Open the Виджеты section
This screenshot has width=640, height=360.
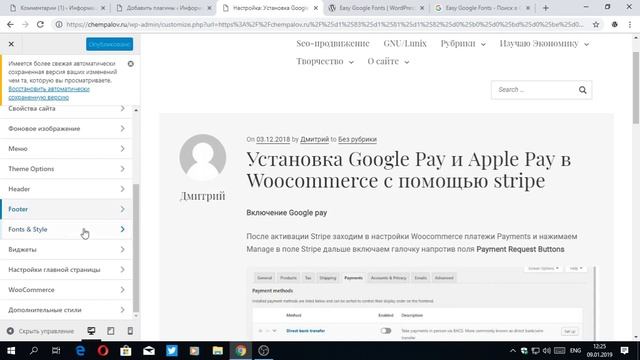66,249
